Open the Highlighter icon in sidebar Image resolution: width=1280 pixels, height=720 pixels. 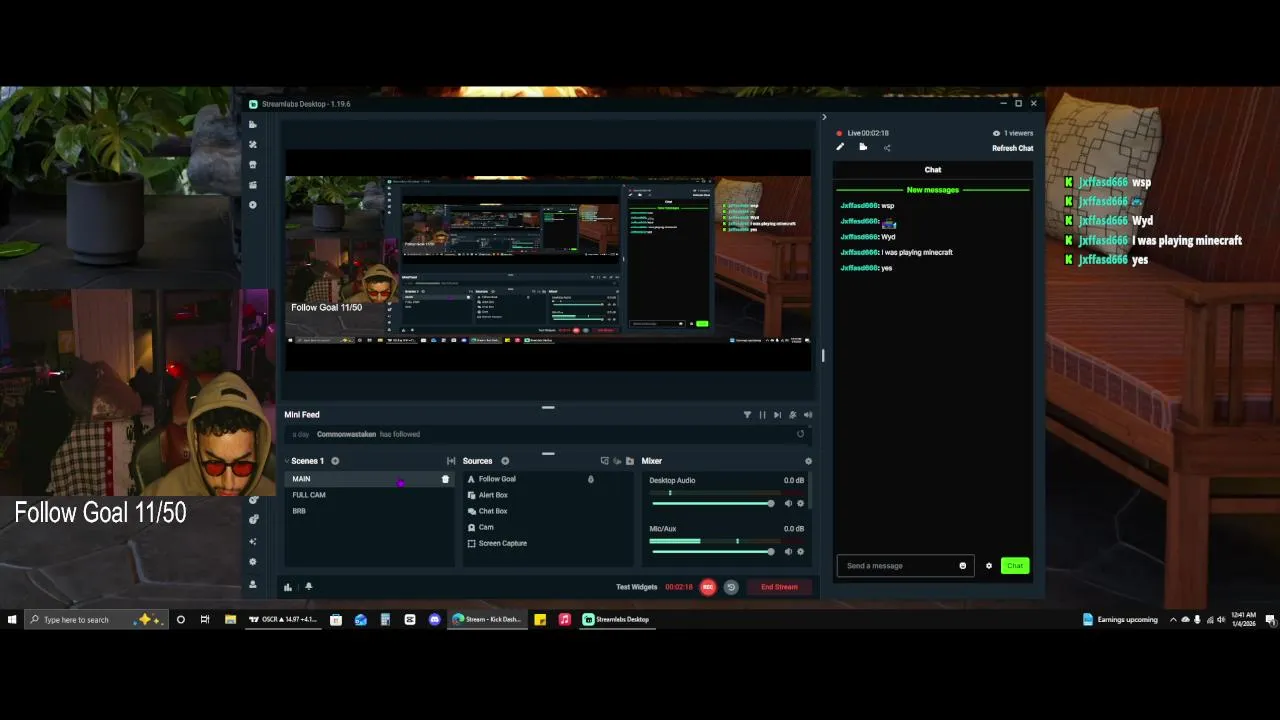point(253,185)
